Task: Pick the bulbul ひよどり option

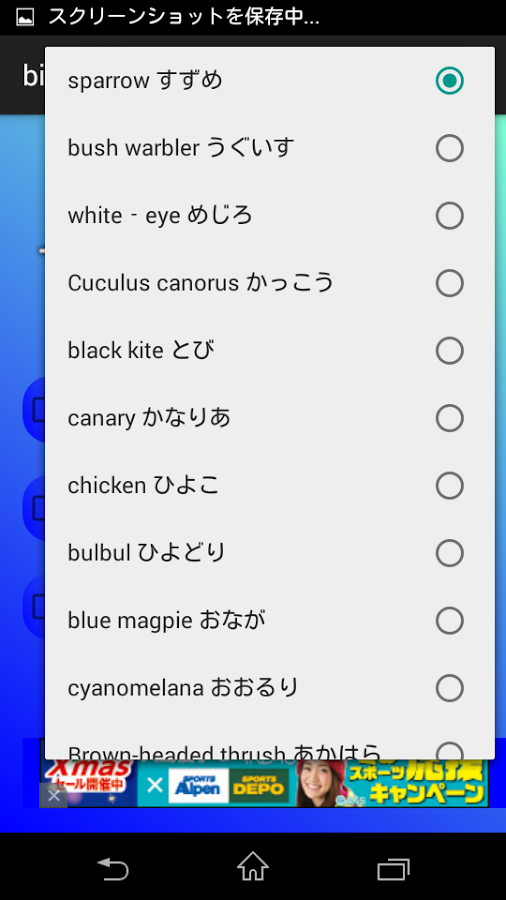Action: tap(270, 553)
